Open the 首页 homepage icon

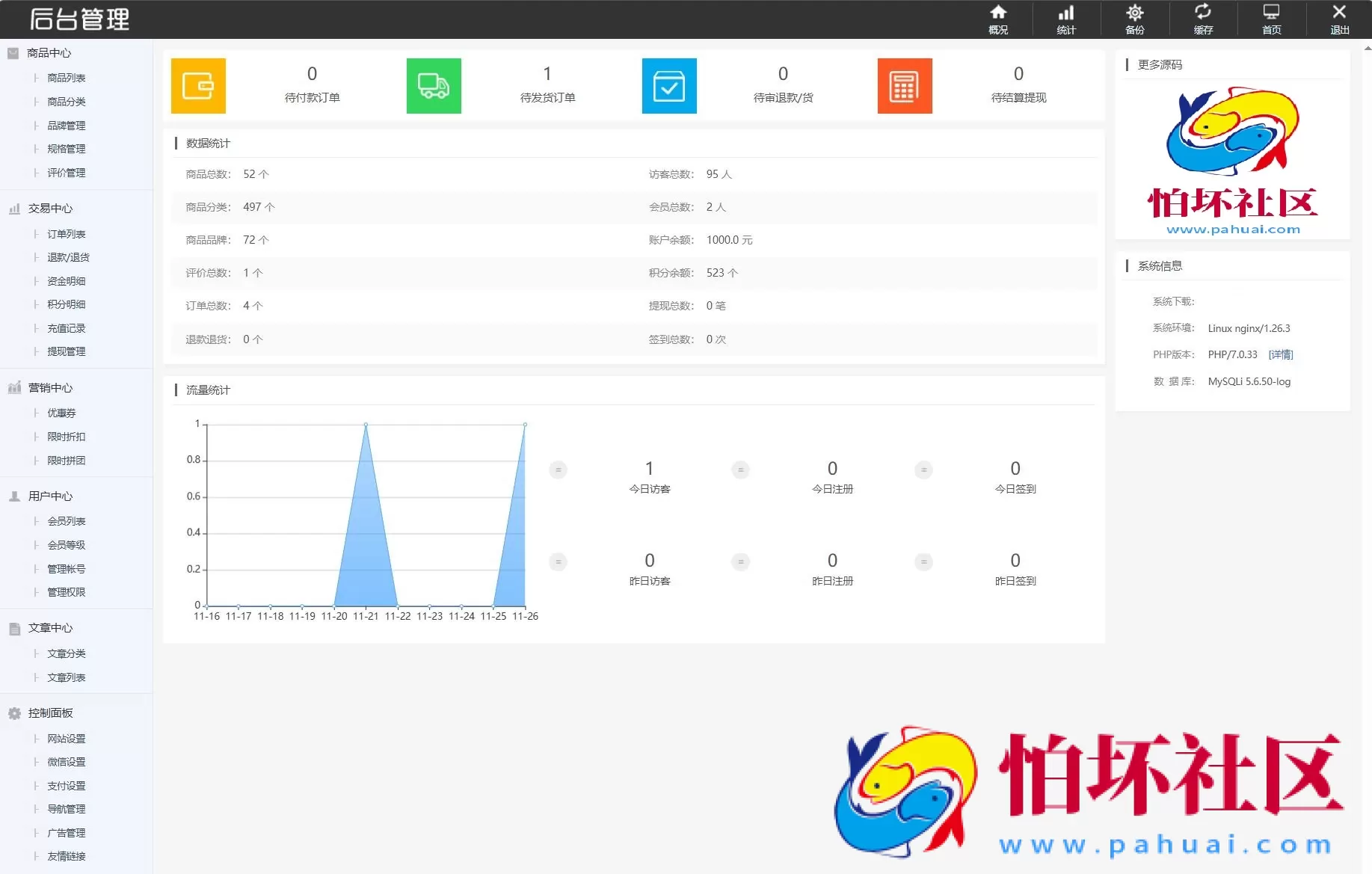pos(1271,19)
